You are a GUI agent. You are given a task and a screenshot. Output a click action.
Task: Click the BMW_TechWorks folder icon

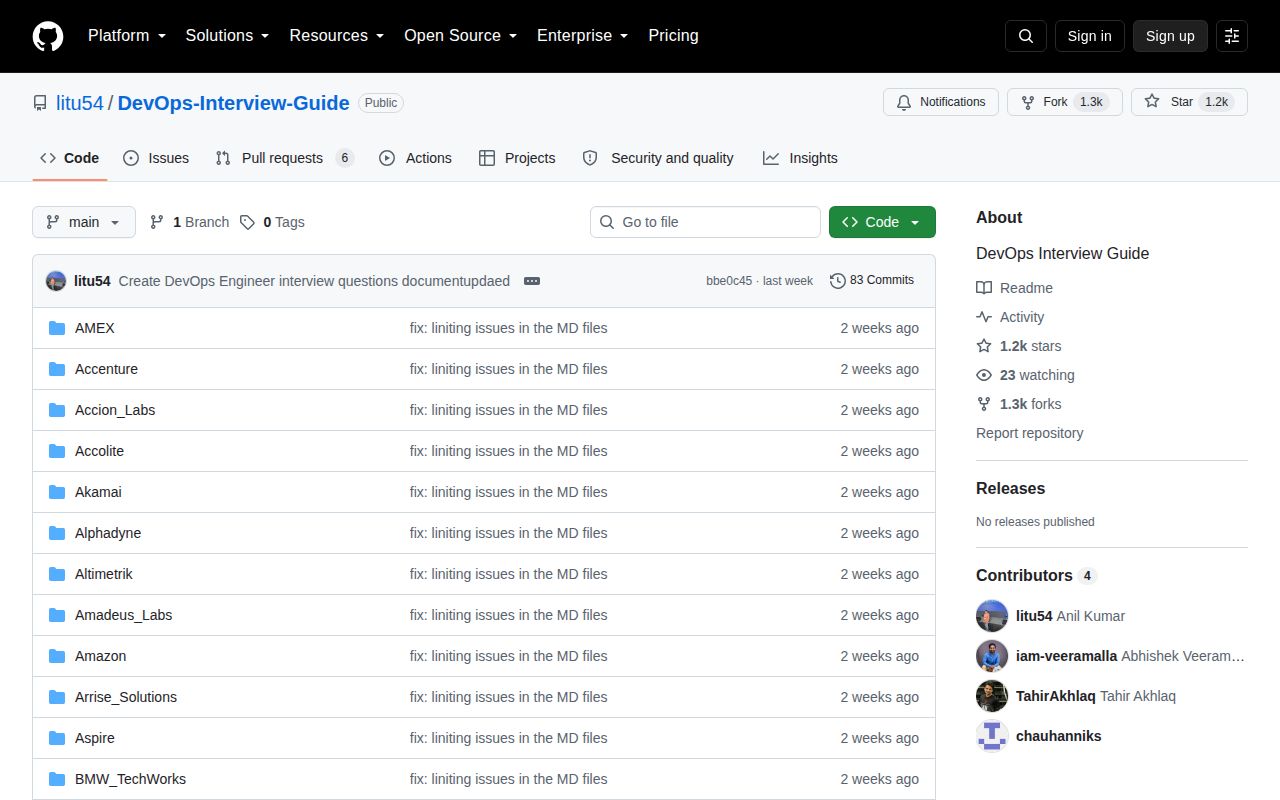(x=57, y=779)
